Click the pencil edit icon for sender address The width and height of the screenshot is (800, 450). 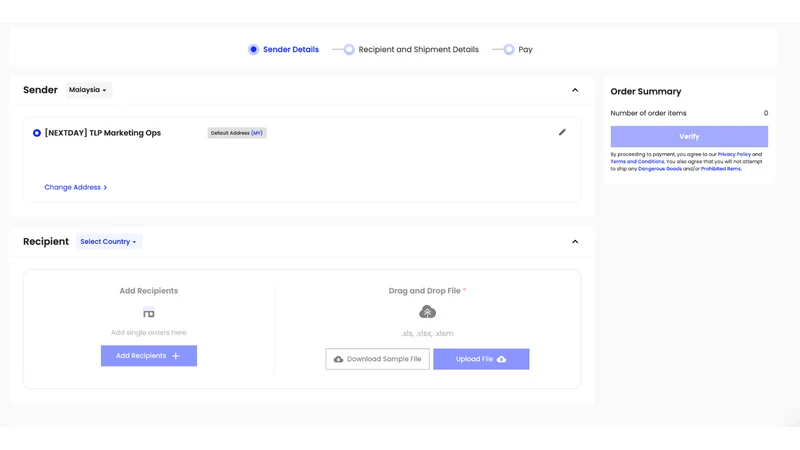click(x=562, y=132)
